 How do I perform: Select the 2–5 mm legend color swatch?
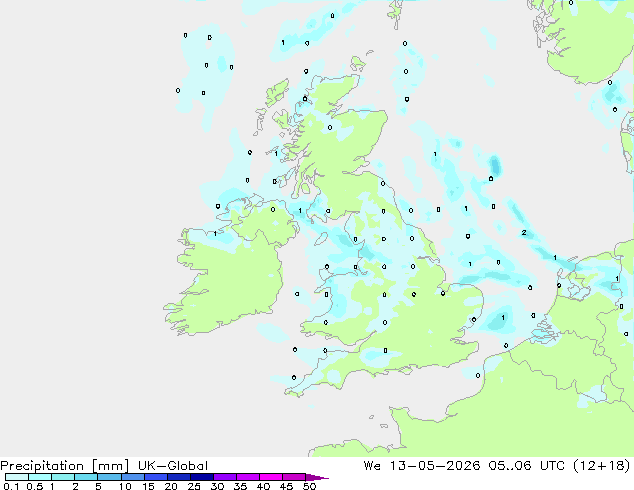(86, 477)
